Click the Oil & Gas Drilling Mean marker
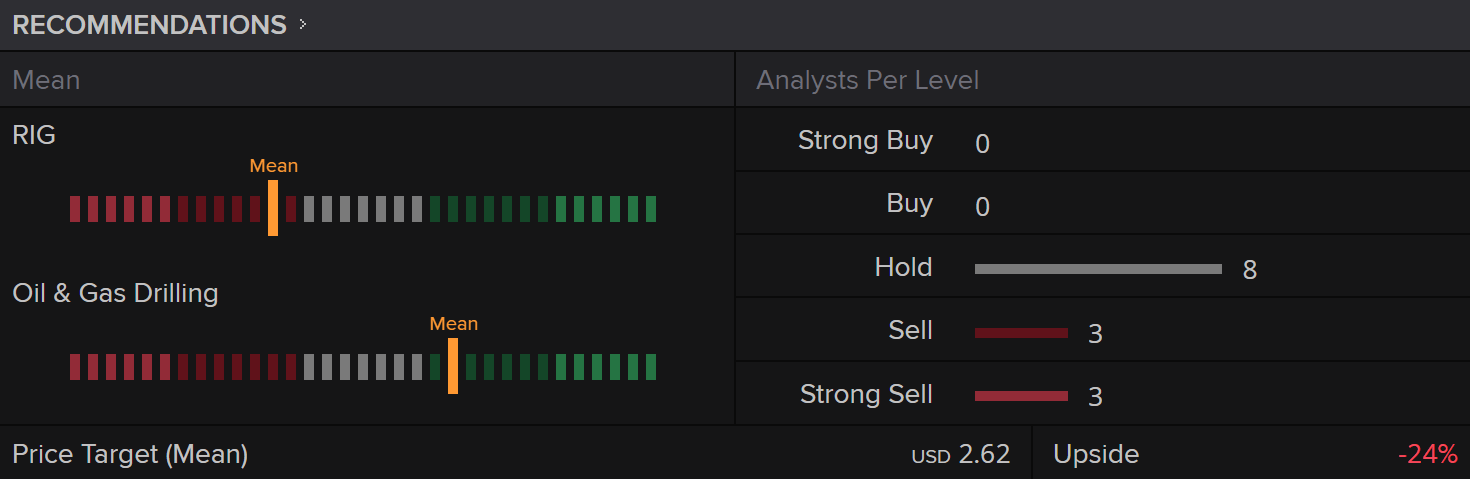This screenshot has width=1470, height=479. click(453, 366)
